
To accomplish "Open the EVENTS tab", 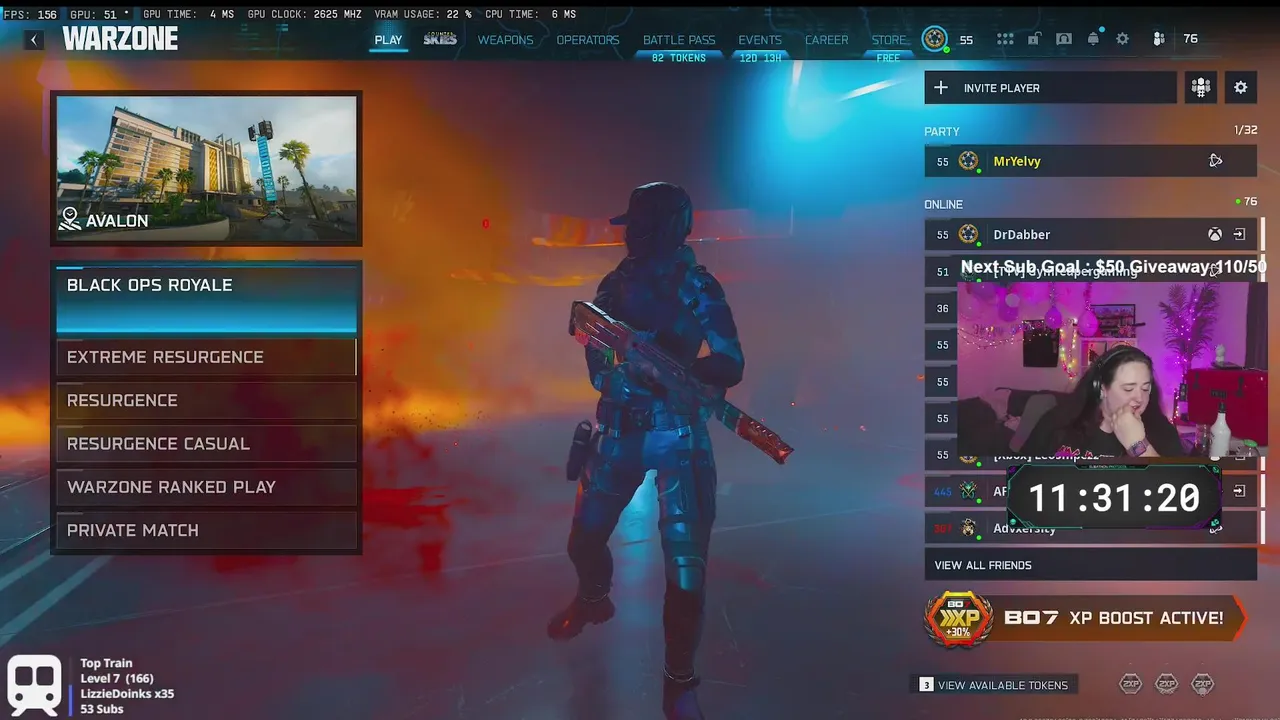I will point(760,40).
